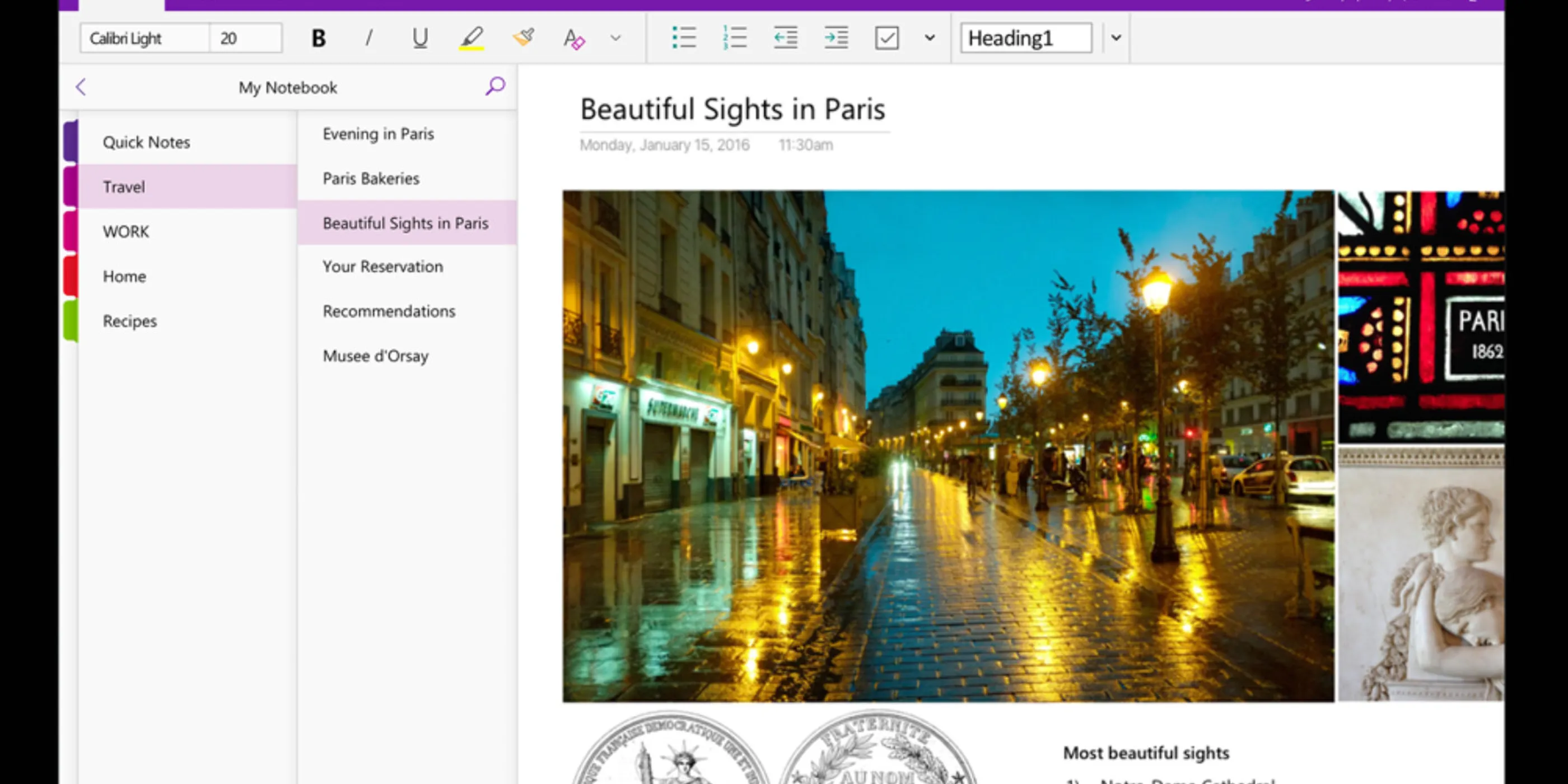Navigate back using the back arrow button
This screenshot has width=1568, height=784.
coord(82,88)
